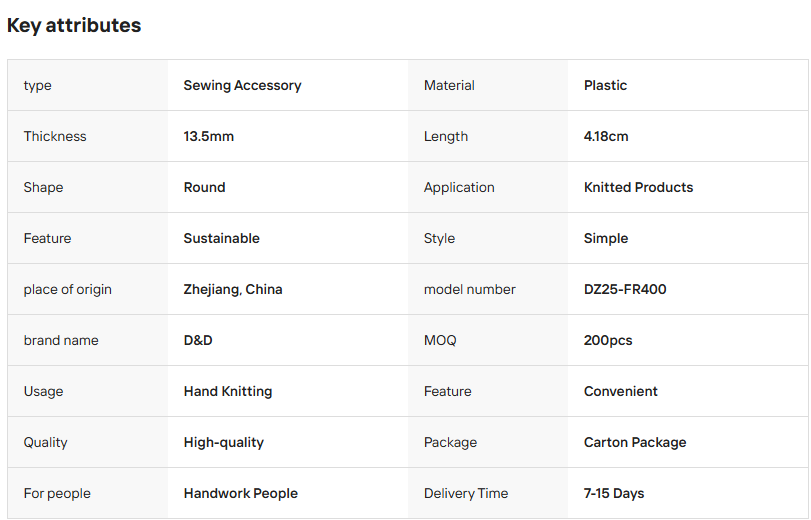Click the Key attributes heading
This screenshot has width=811, height=520.
pos(74,25)
